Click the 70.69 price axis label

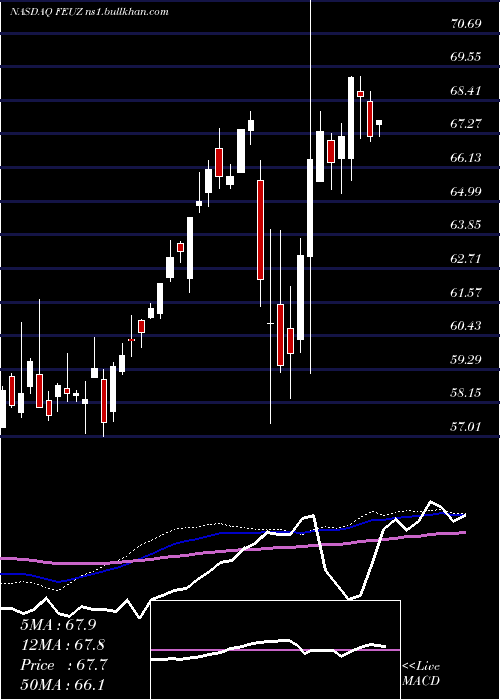tap(466, 23)
